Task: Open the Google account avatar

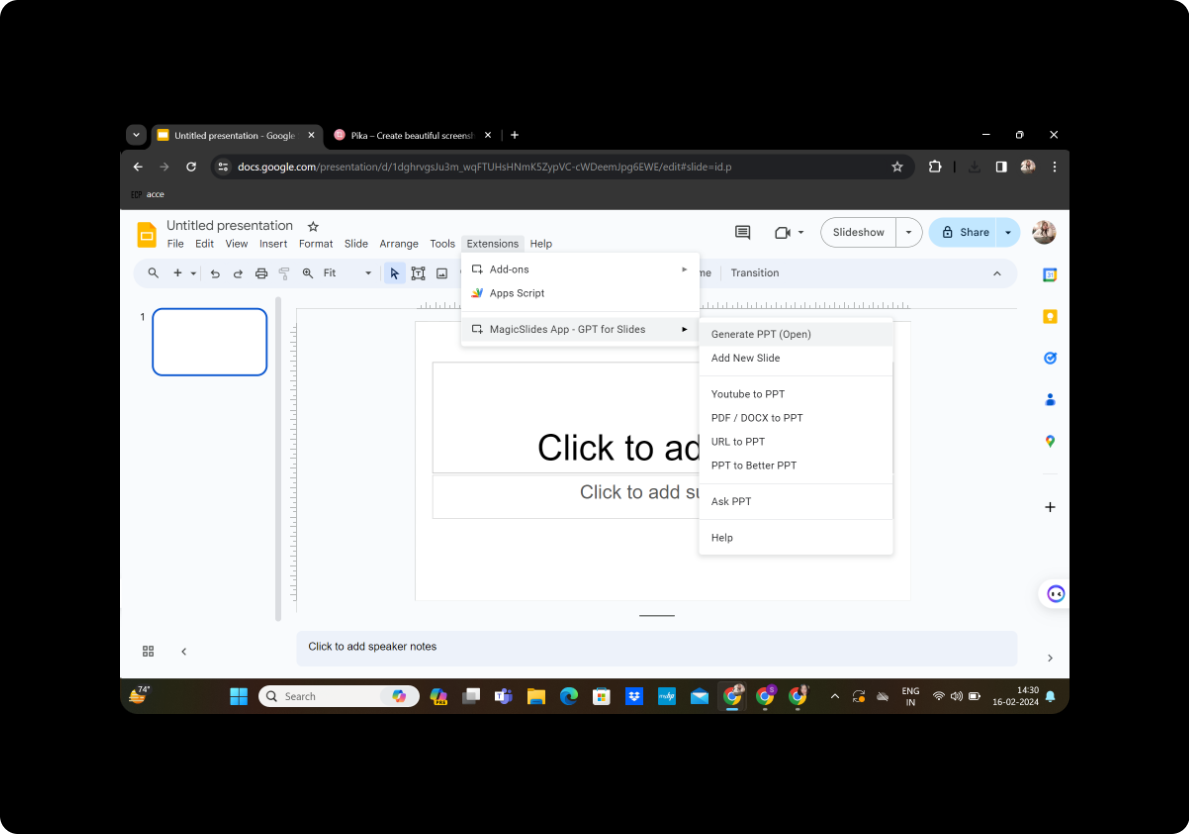Action: (1044, 233)
